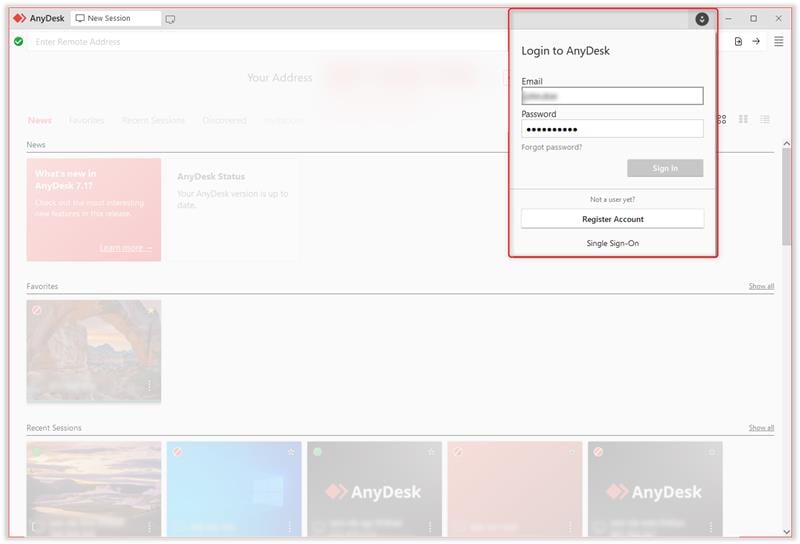The image size is (800, 544).
Task: Switch to small tiles view icon
Action: [722, 119]
